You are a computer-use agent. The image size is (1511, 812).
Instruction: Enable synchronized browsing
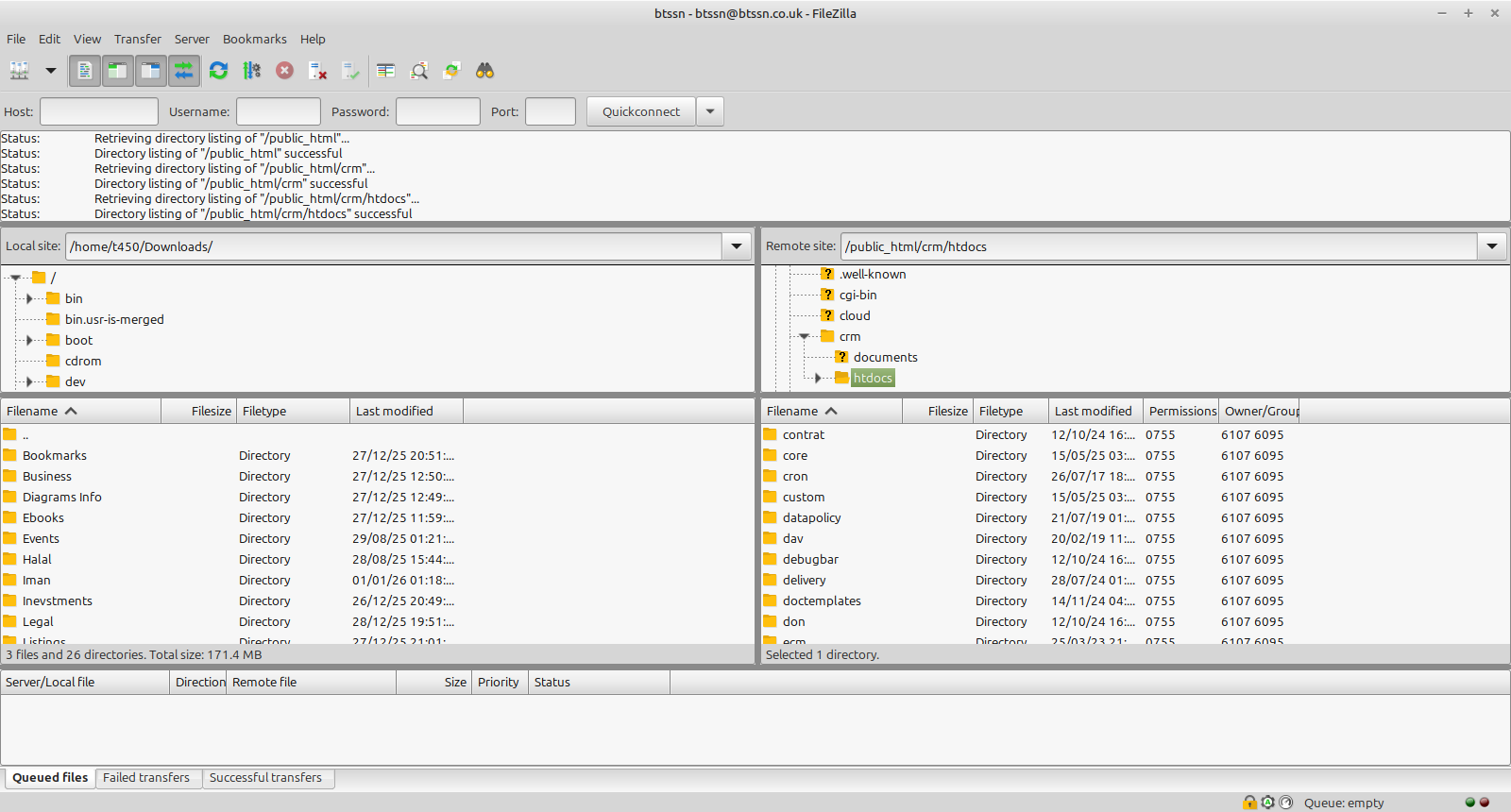pos(452,71)
